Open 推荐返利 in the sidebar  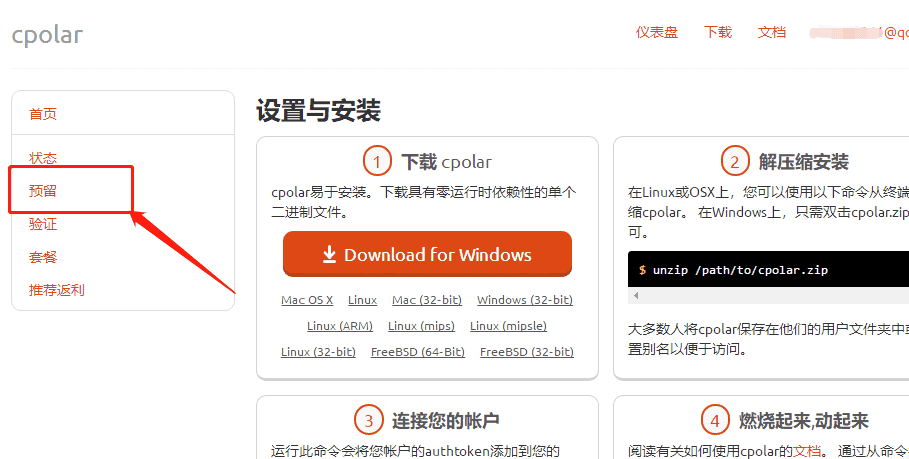[x=57, y=290]
